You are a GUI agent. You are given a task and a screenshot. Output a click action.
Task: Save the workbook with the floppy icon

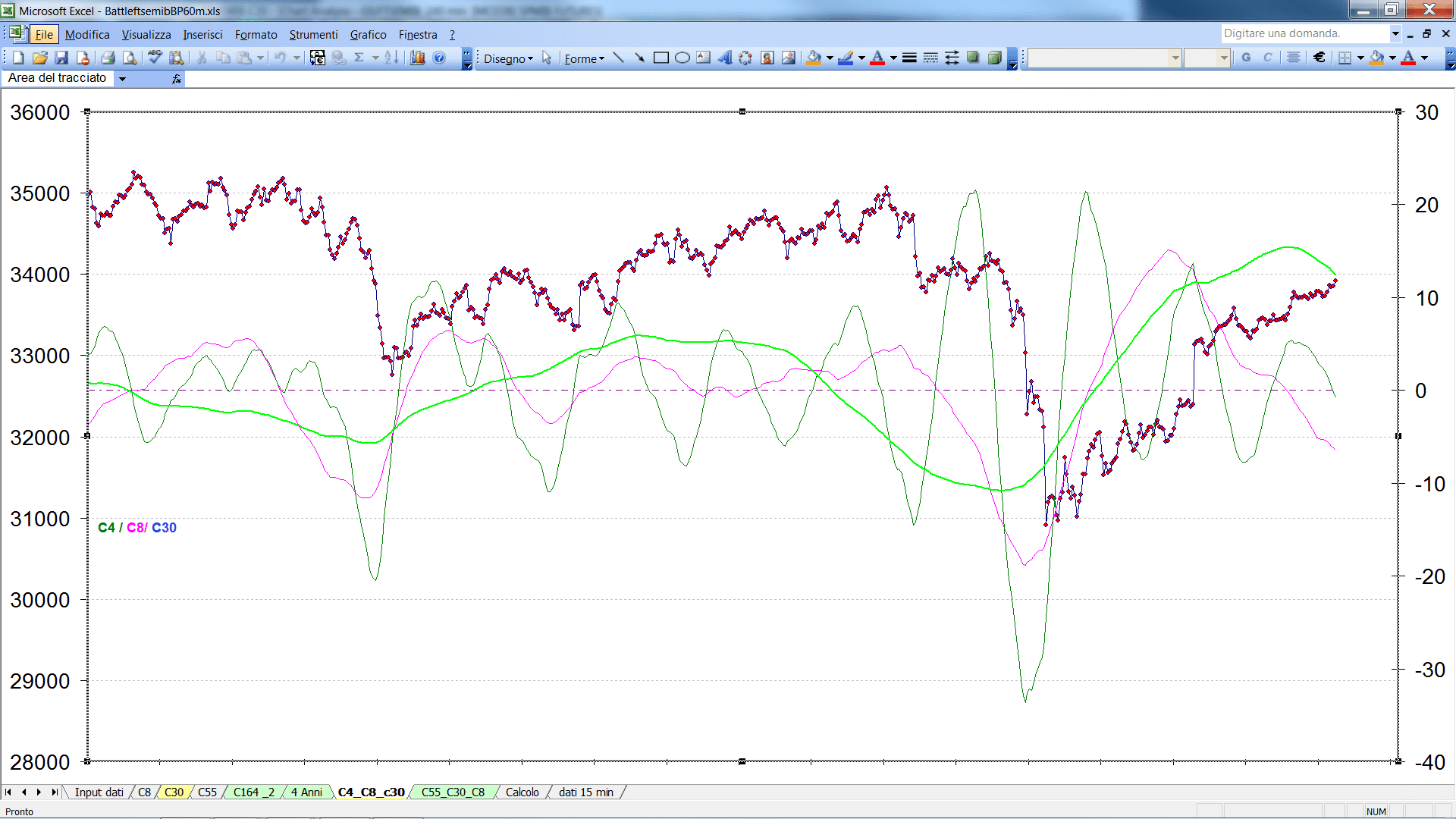click(x=61, y=58)
